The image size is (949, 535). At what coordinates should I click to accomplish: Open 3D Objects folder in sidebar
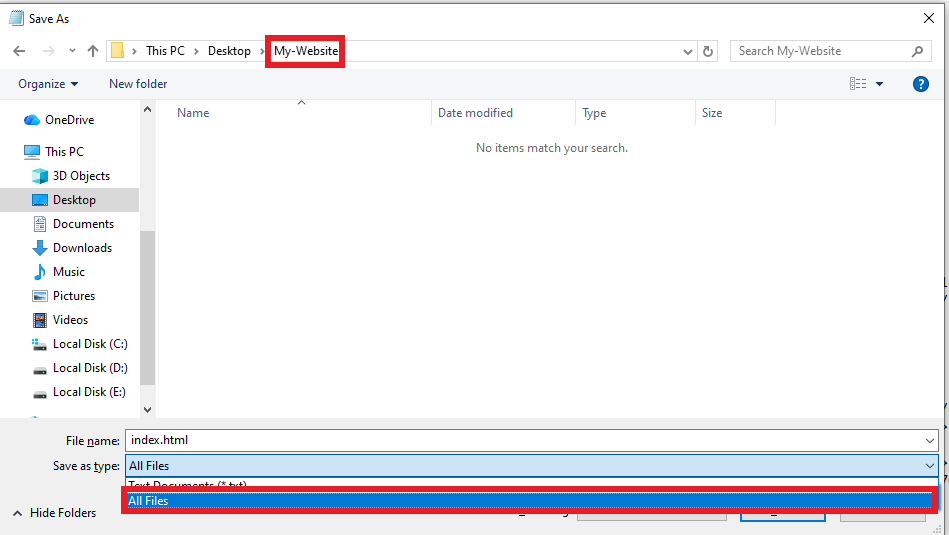(x=81, y=176)
